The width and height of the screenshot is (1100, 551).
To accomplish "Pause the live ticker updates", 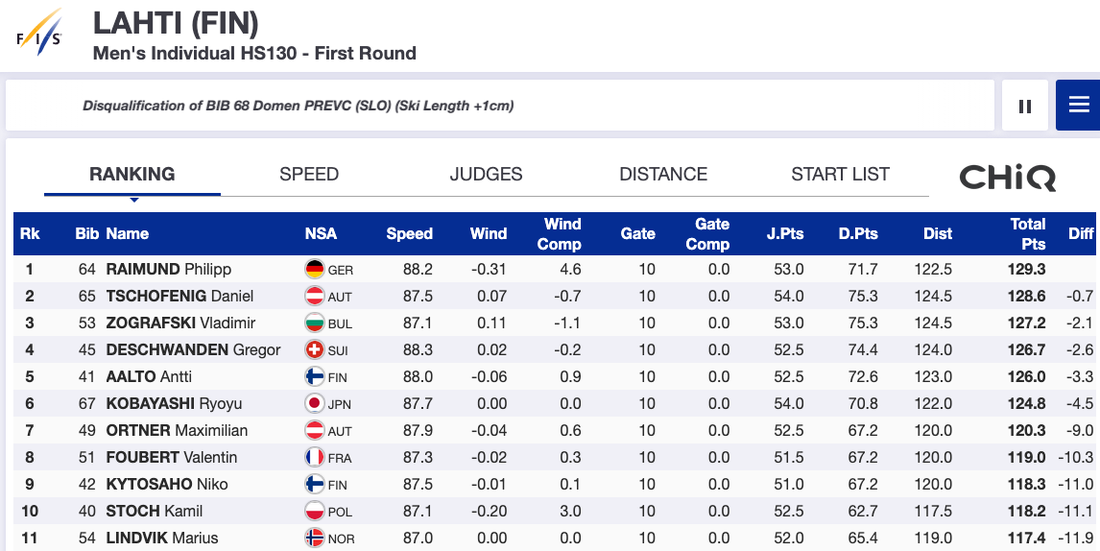I will click(x=1025, y=106).
